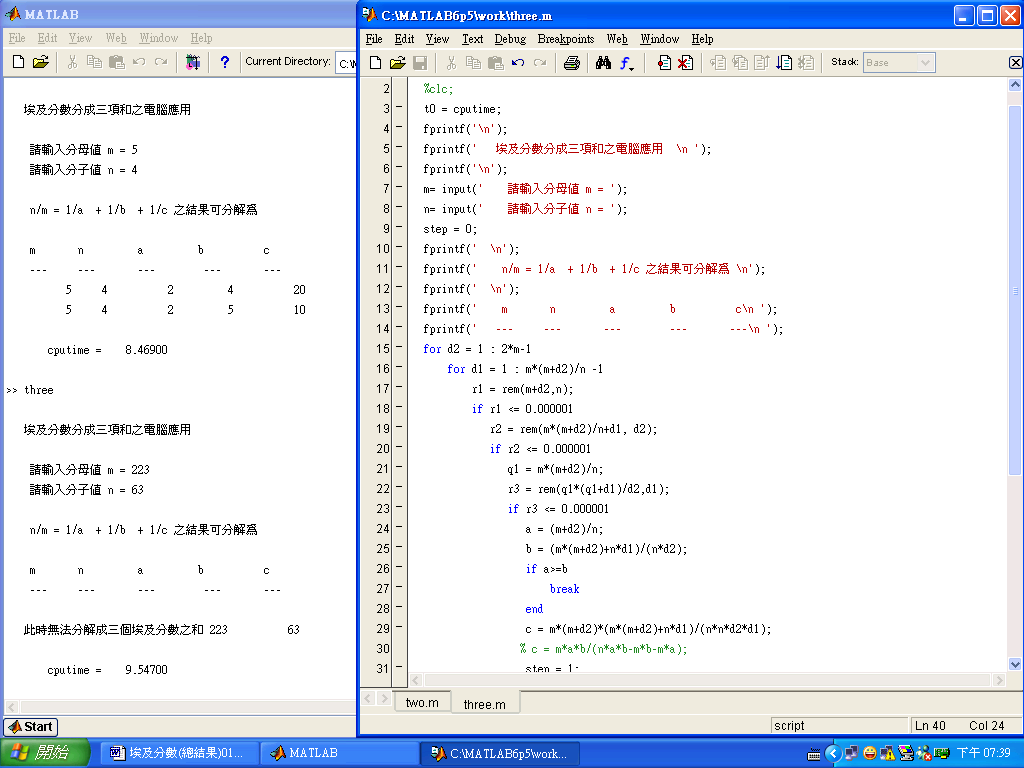Open Web menu in MATLAB command window
Viewport: 1024px width, 768px height.
pyautogui.click(x=116, y=38)
